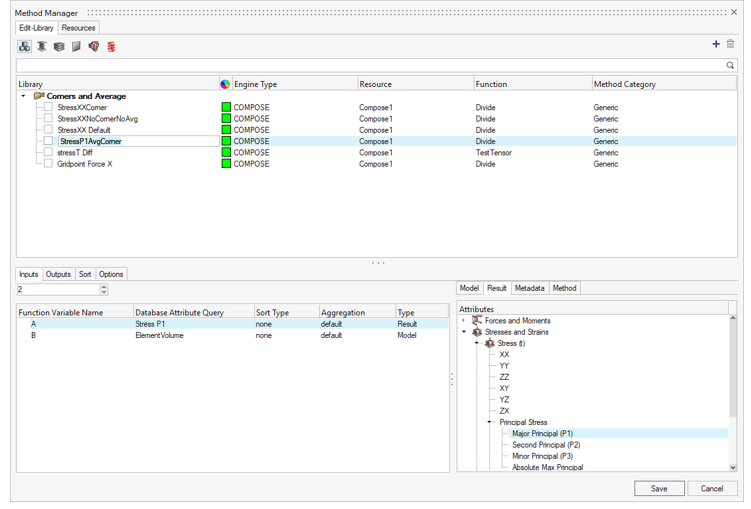
Task: Click the trash icon to delete method
Action: pyautogui.click(x=730, y=44)
